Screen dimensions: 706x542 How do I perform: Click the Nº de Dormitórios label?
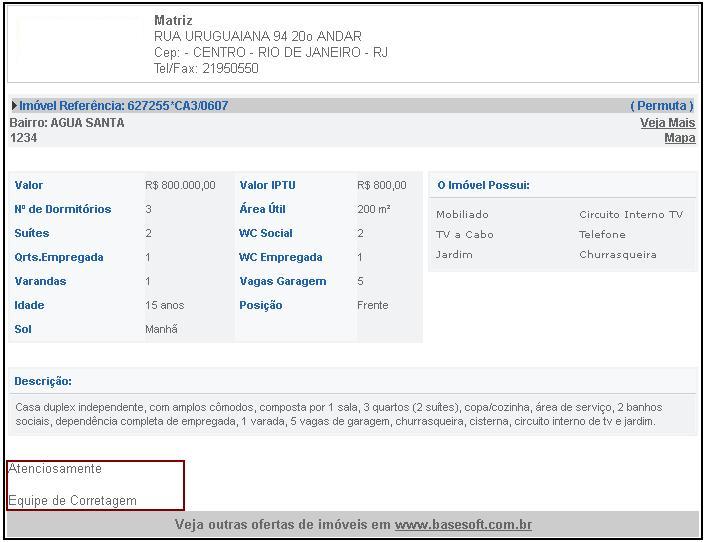63,209
